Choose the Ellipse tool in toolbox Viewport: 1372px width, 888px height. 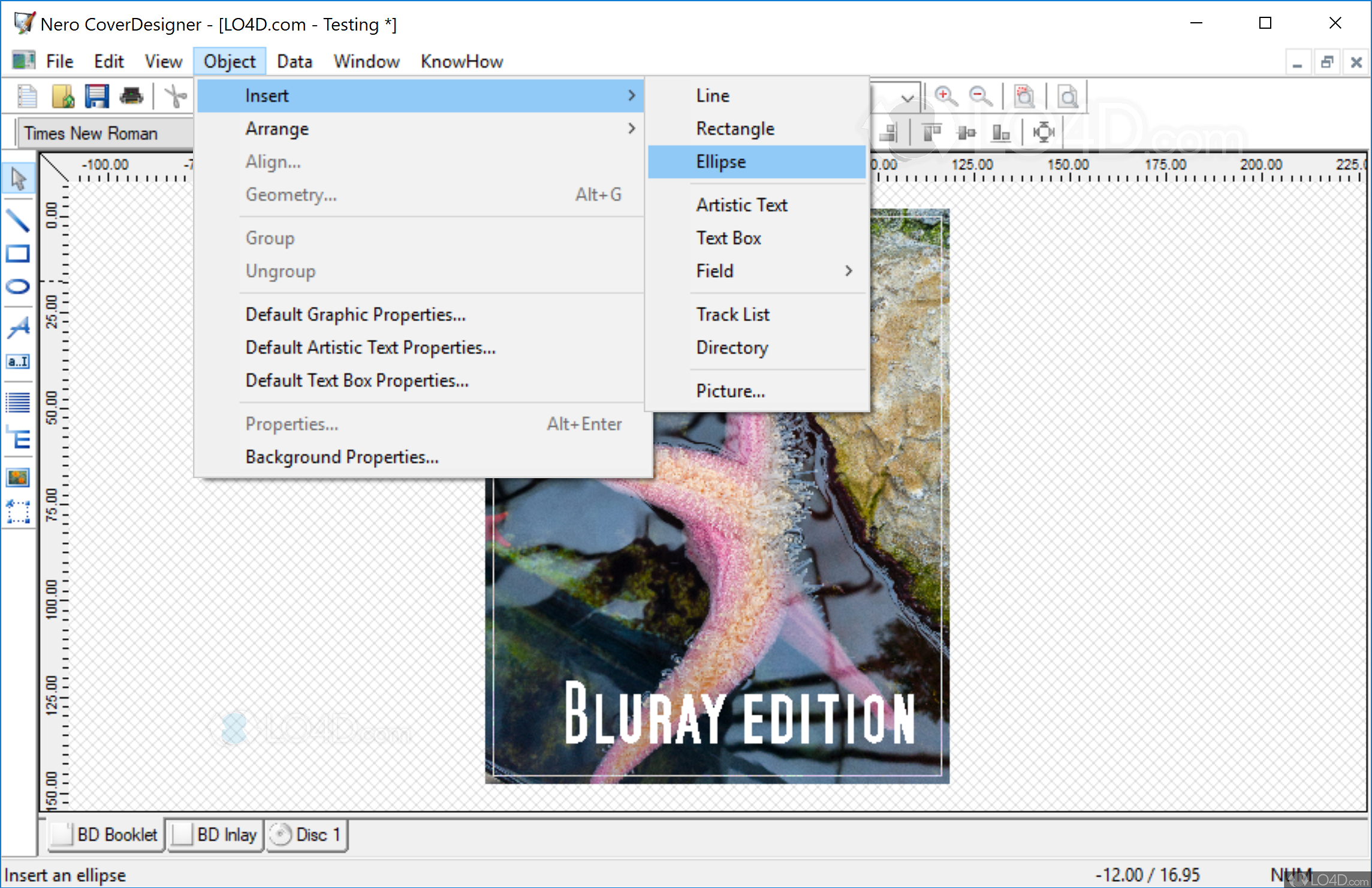tap(18, 286)
